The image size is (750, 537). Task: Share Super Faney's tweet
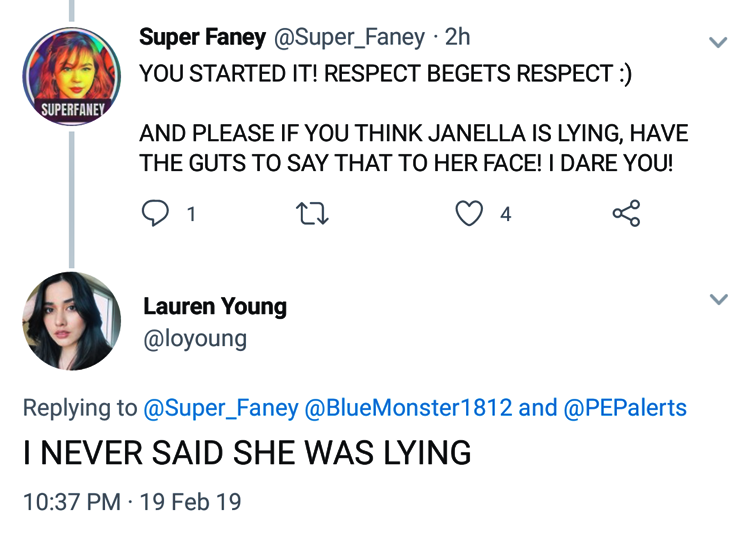coord(625,213)
